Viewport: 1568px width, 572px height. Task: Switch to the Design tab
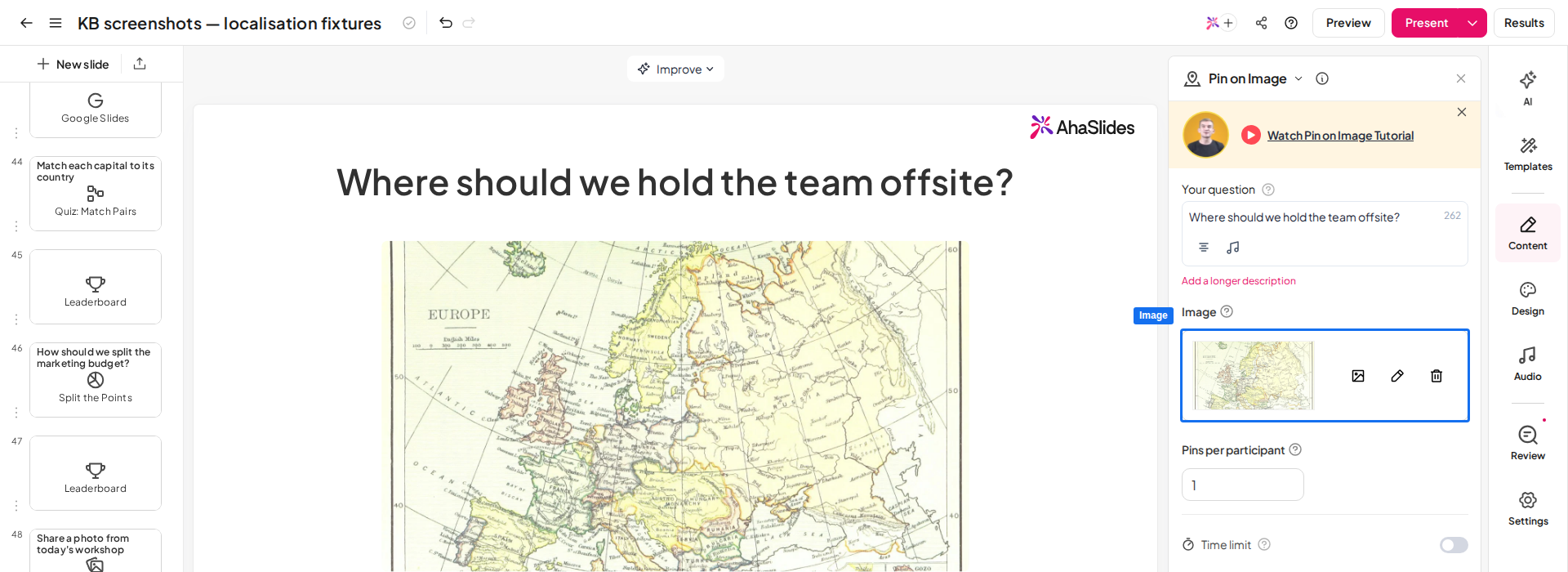[1528, 299]
